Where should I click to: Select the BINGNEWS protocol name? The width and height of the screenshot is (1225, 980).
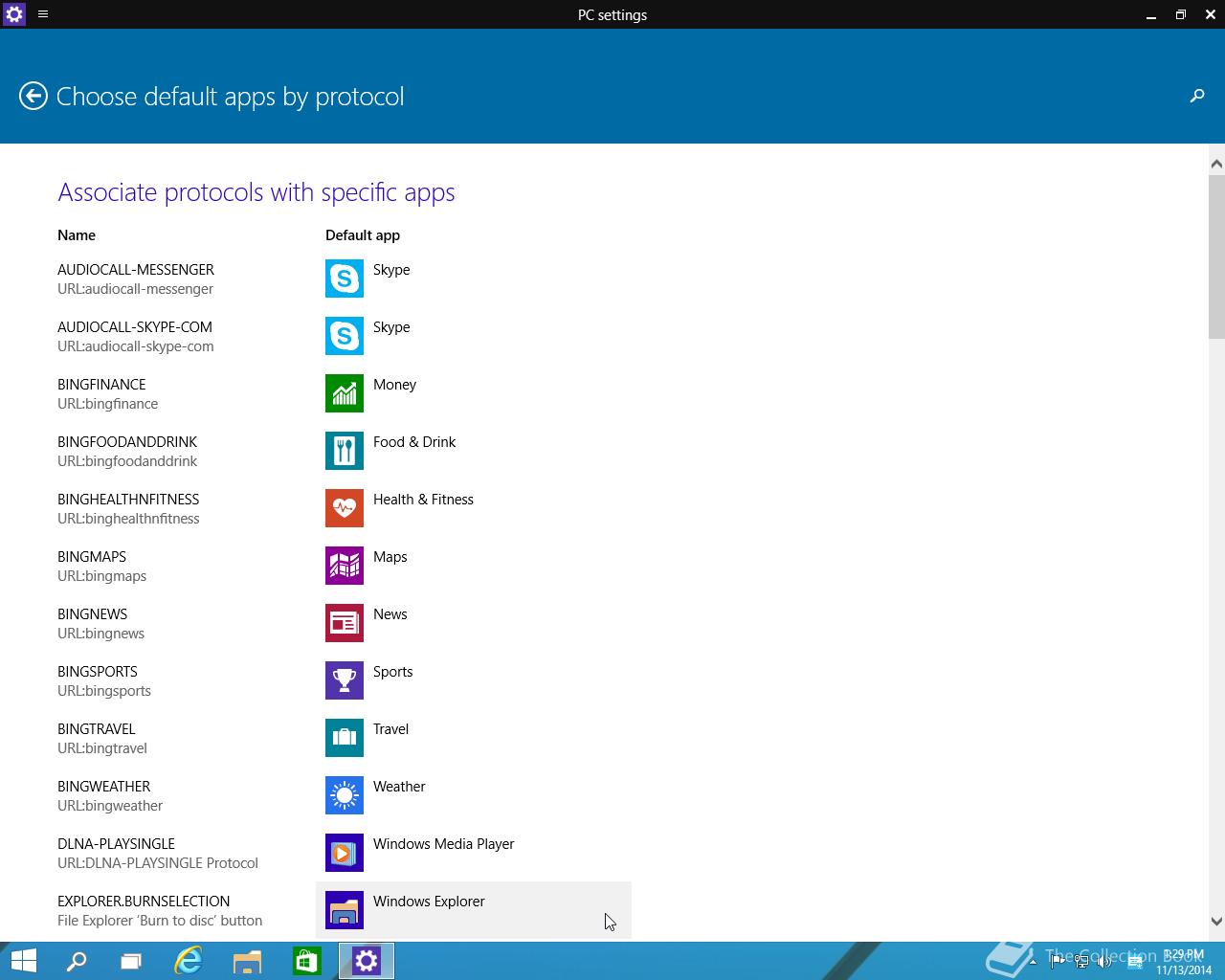(92, 614)
